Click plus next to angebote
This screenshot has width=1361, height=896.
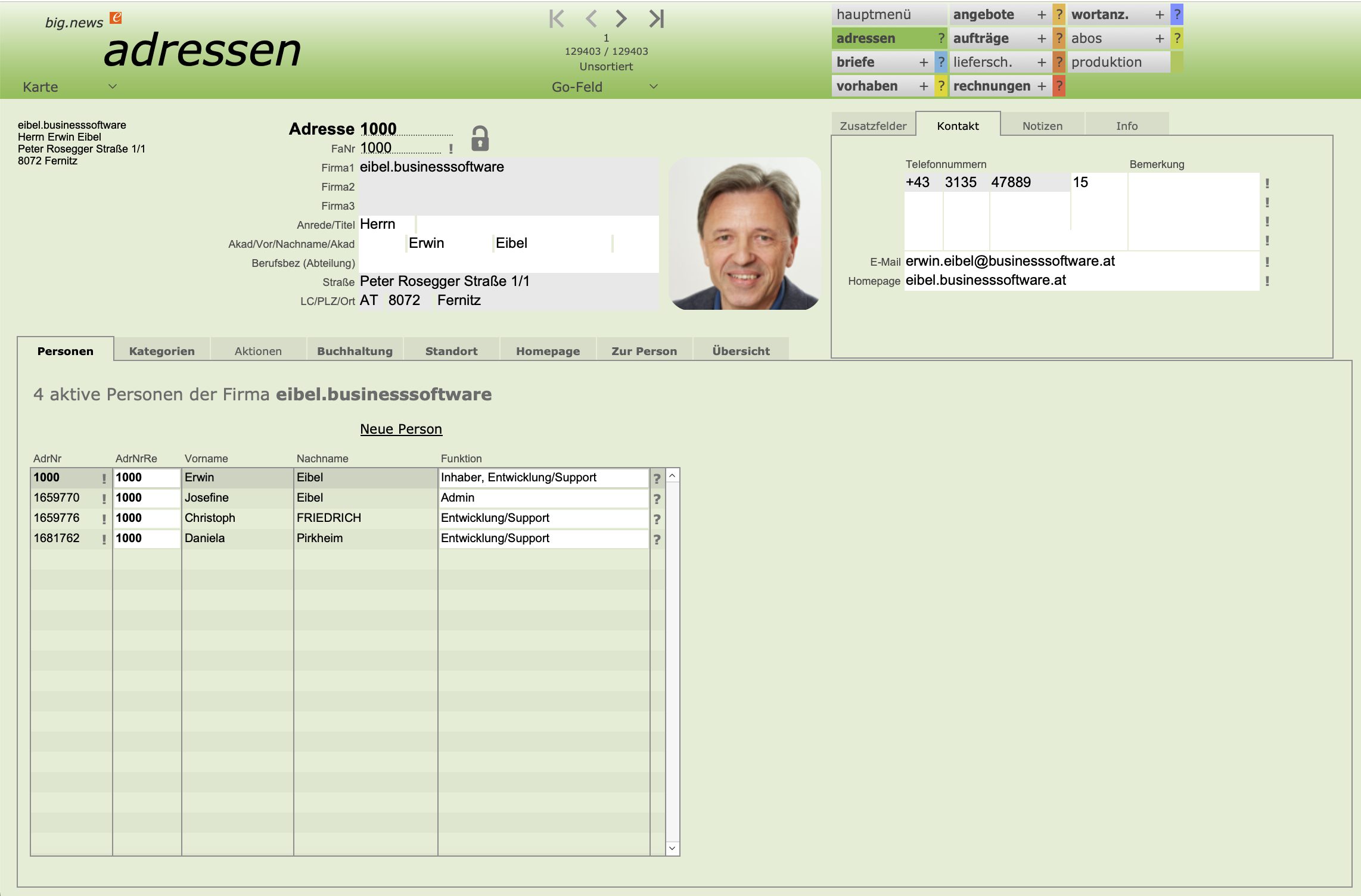click(x=1042, y=14)
